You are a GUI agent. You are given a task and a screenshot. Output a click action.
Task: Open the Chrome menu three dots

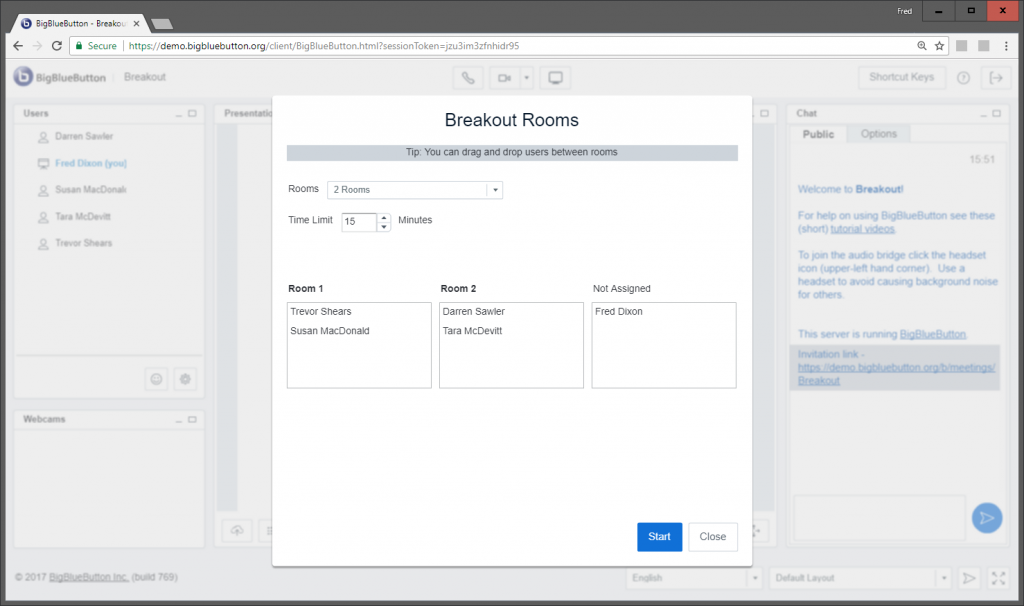tap(1006, 46)
